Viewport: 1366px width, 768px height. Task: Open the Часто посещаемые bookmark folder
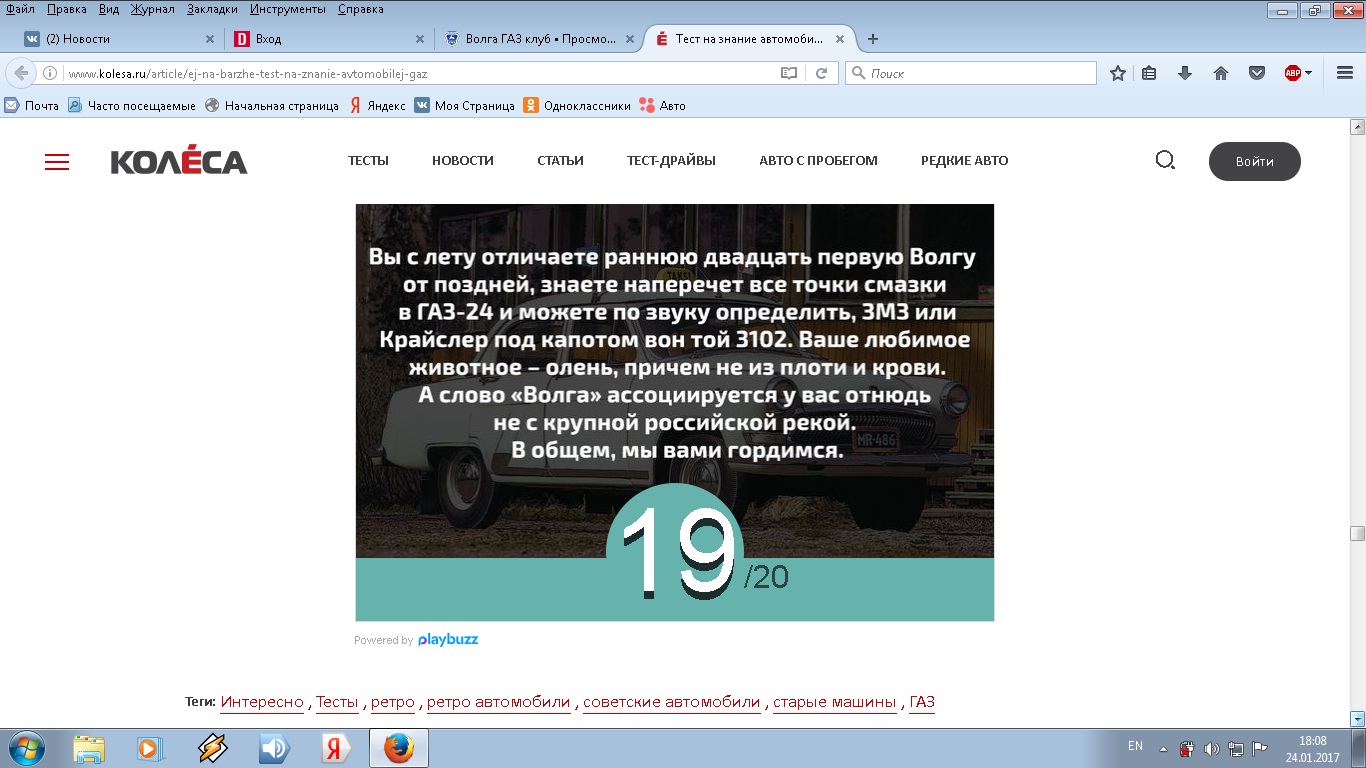click(131, 105)
